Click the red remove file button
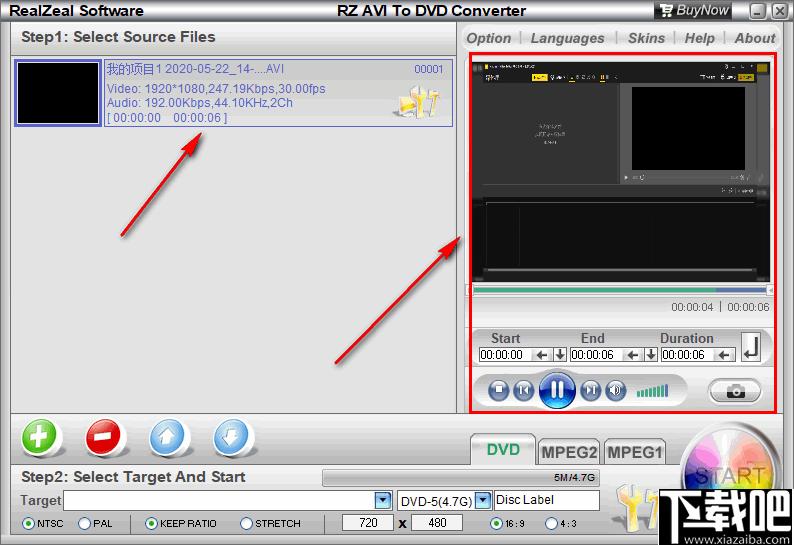This screenshot has width=794, height=545. 103,436
